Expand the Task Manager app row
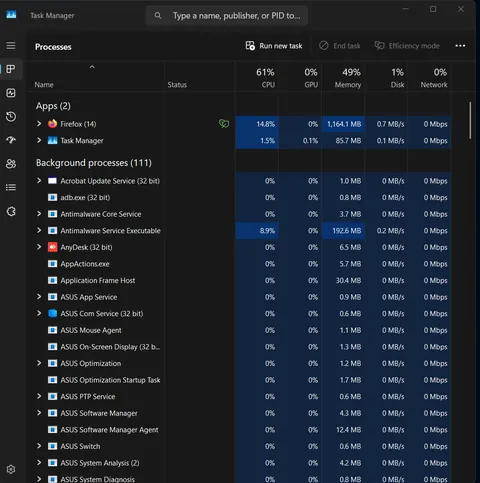The height and width of the screenshot is (483, 480). pos(39,140)
